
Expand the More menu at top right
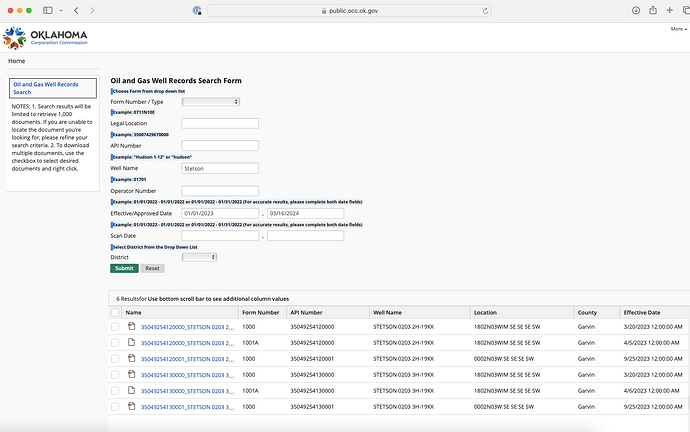click(679, 29)
